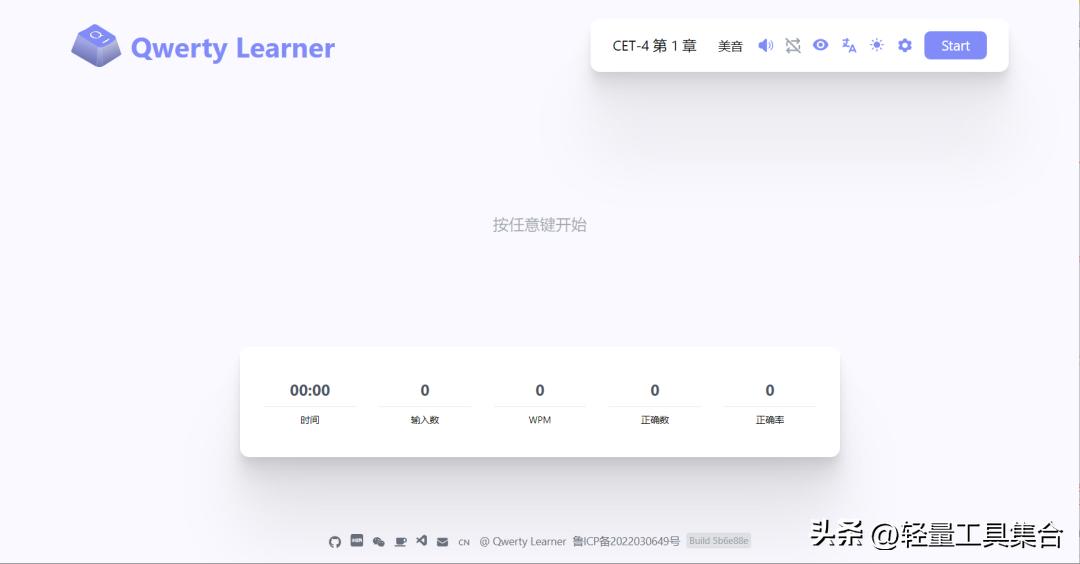Click 按任意键开始 prompt text
The height and width of the screenshot is (564, 1080).
(x=539, y=224)
